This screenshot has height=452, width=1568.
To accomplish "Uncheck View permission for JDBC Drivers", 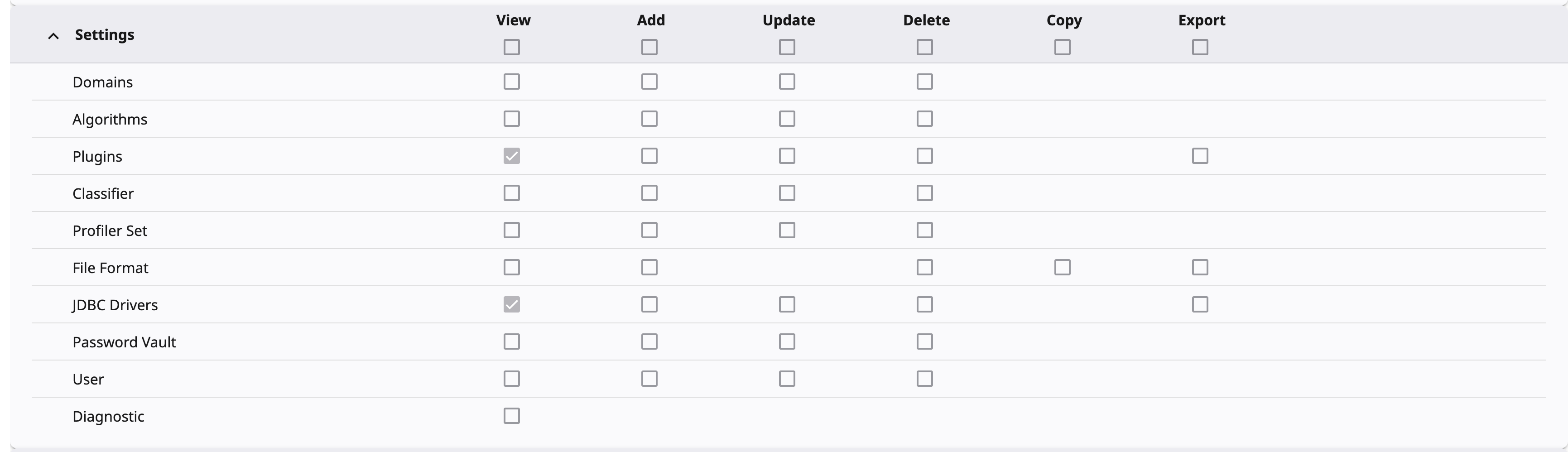I will tap(512, 304).
